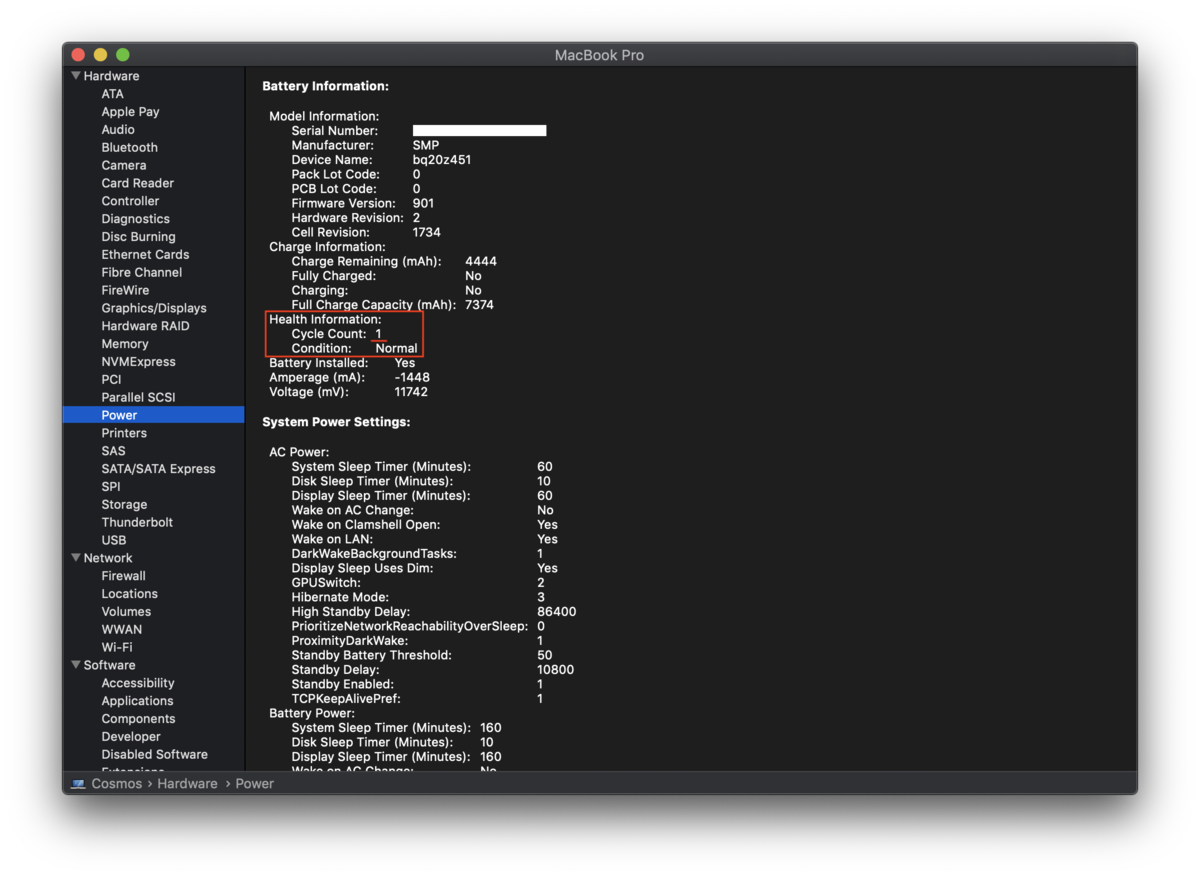Click Hardware in the path bar
This screenshot has height=877, width=1200.
(x=187, y=784)
